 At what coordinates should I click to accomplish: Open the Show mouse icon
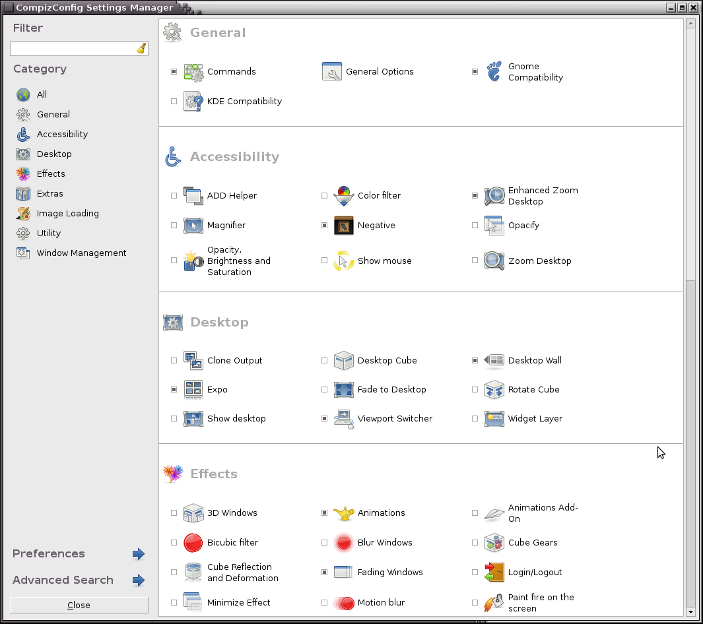coord(344,261)
